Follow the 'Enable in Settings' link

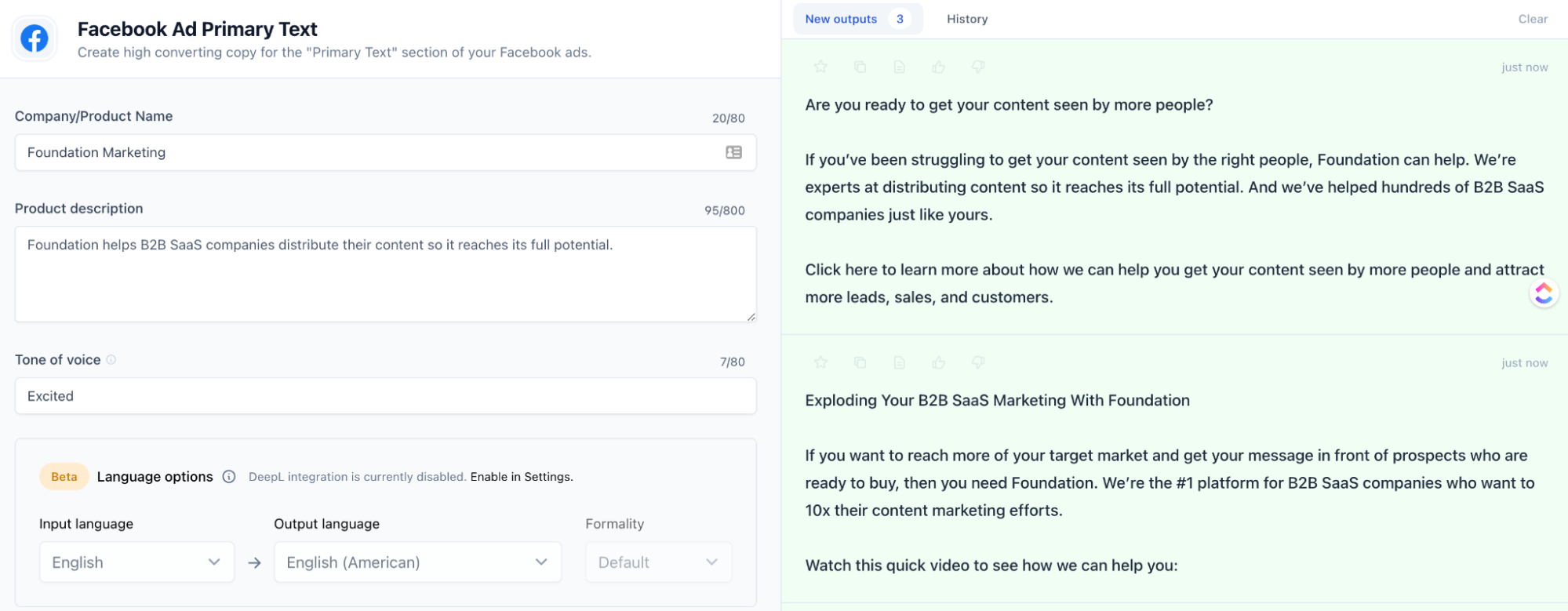tap(522, 477)
